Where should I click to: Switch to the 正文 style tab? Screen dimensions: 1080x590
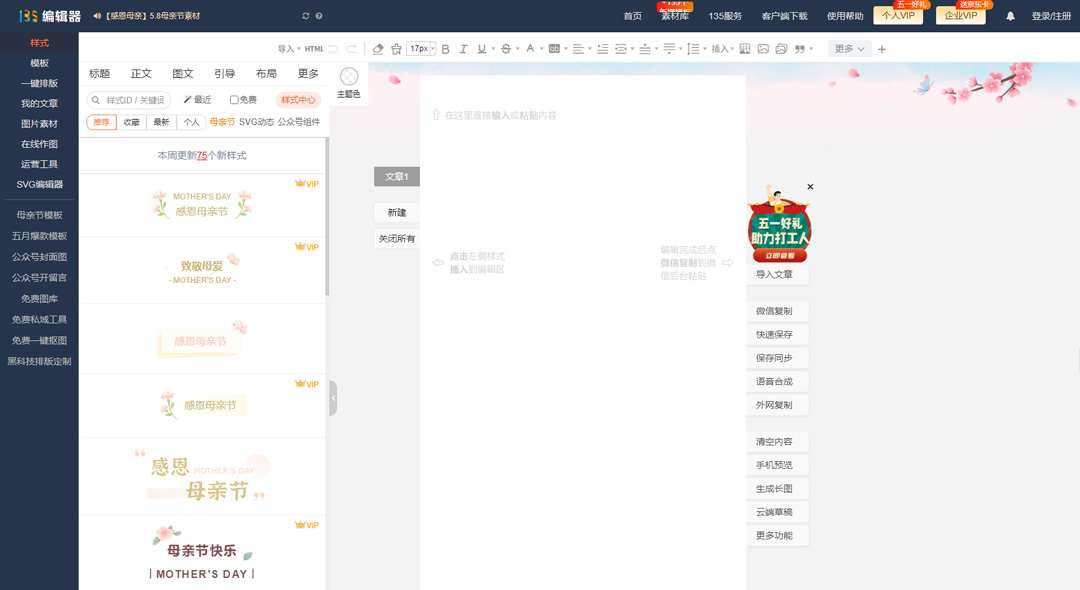[141, 74]
